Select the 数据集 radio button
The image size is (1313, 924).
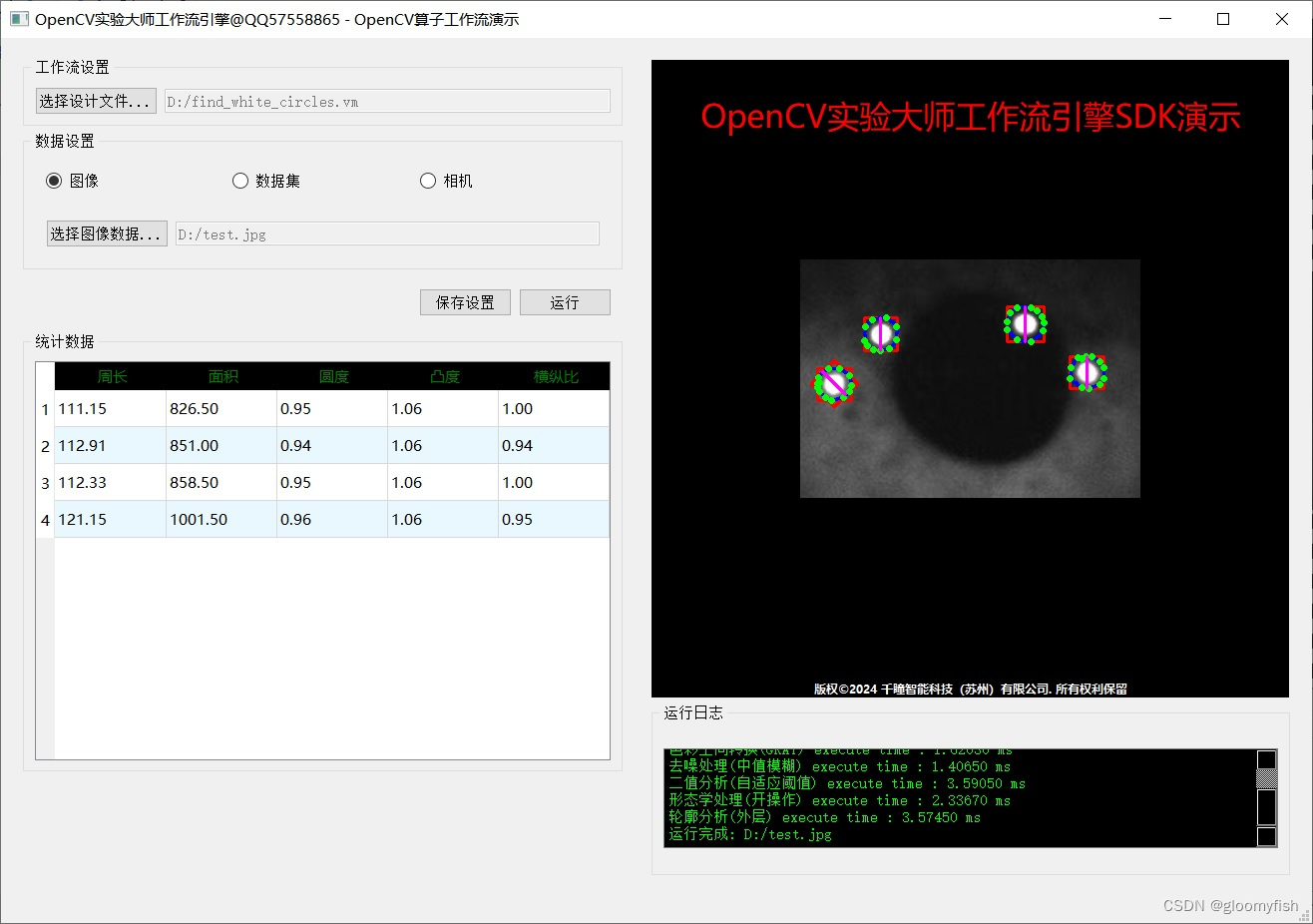pyautogui.click(x=240, y=181)
